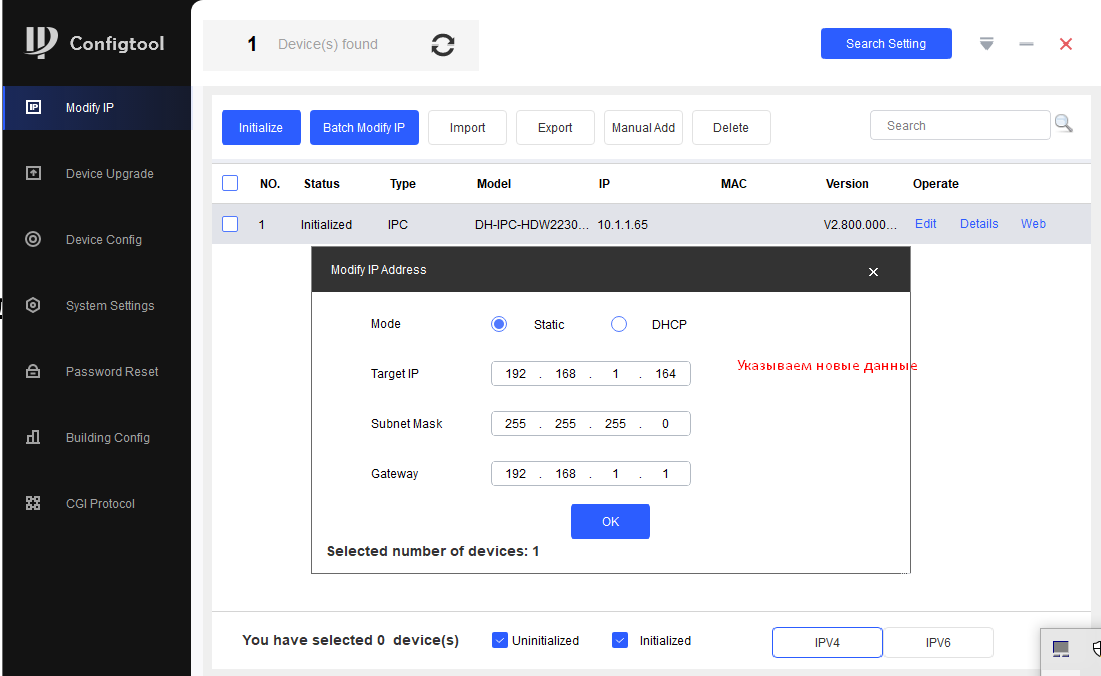Switch to the IPV4 tab

[x=827, y=642]
